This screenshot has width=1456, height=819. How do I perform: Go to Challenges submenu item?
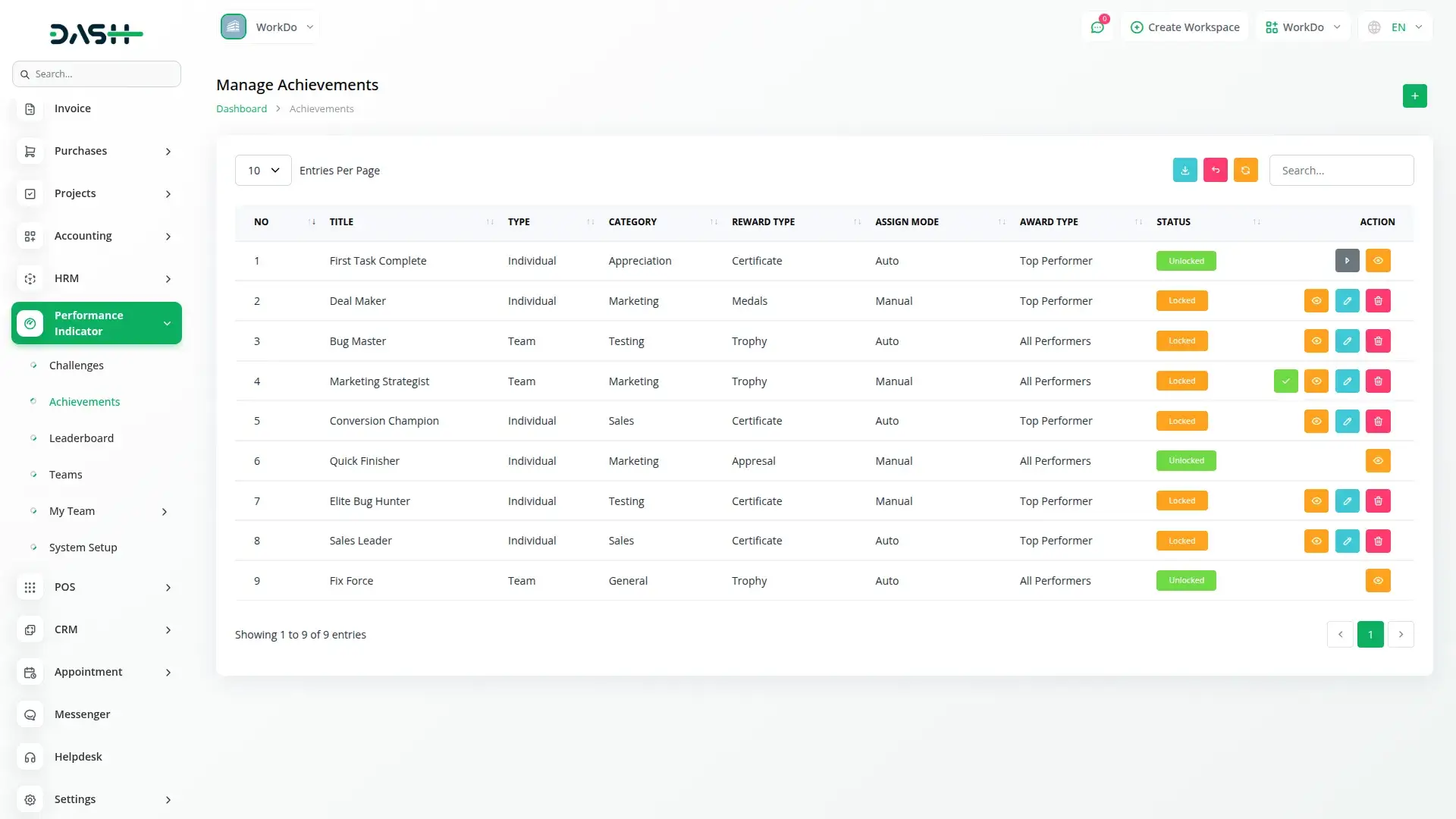[x=76, y=366]
